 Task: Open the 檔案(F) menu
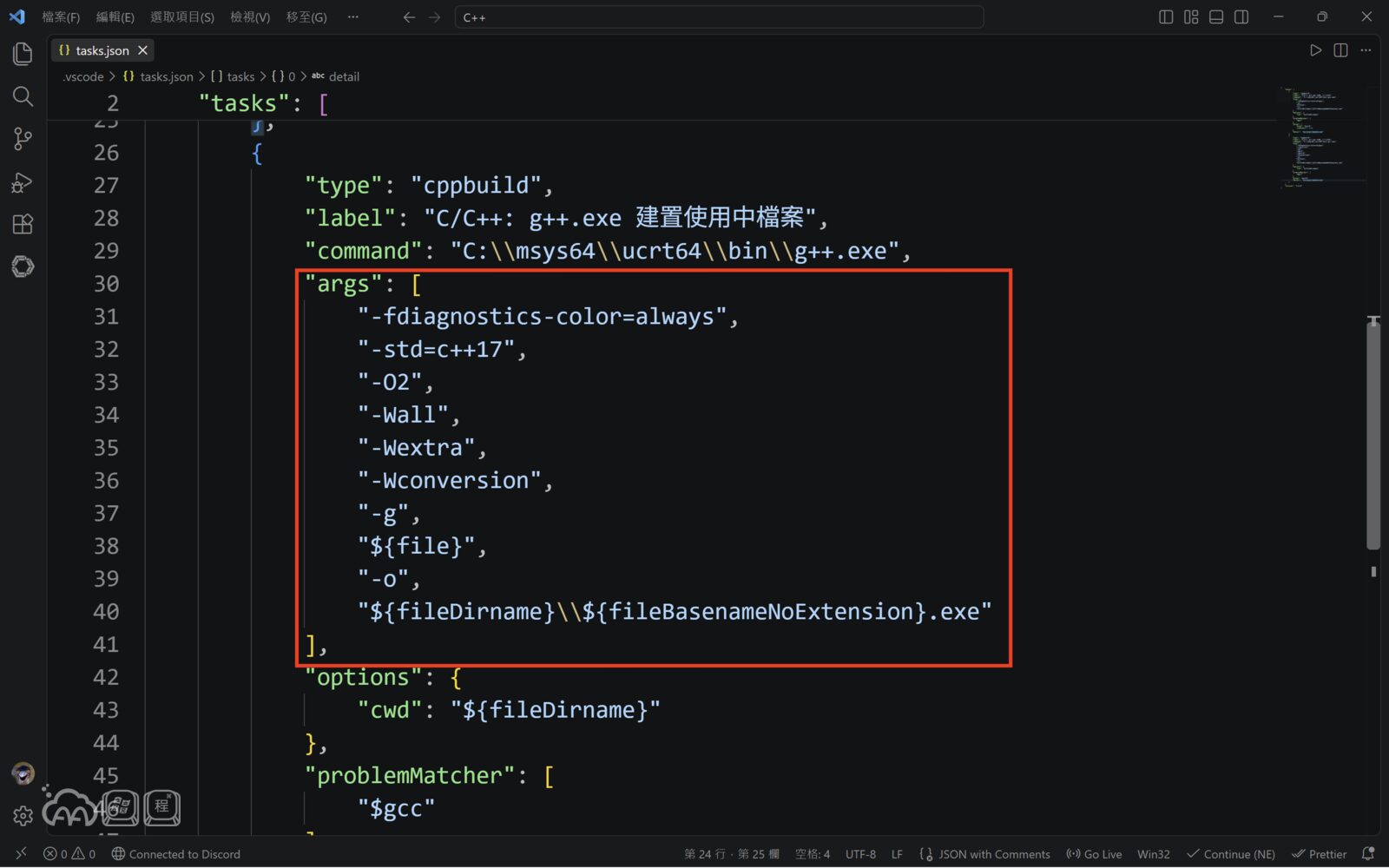pyautogui.click(x=61, y=17)
